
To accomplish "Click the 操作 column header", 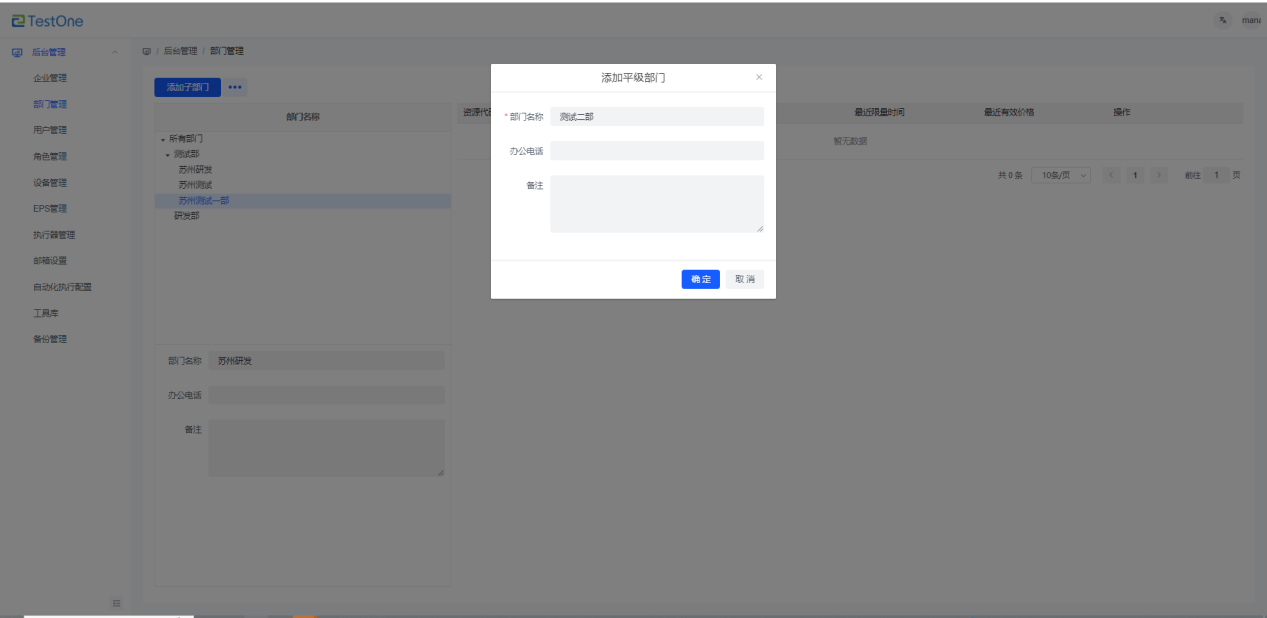I will point(1122,112).
